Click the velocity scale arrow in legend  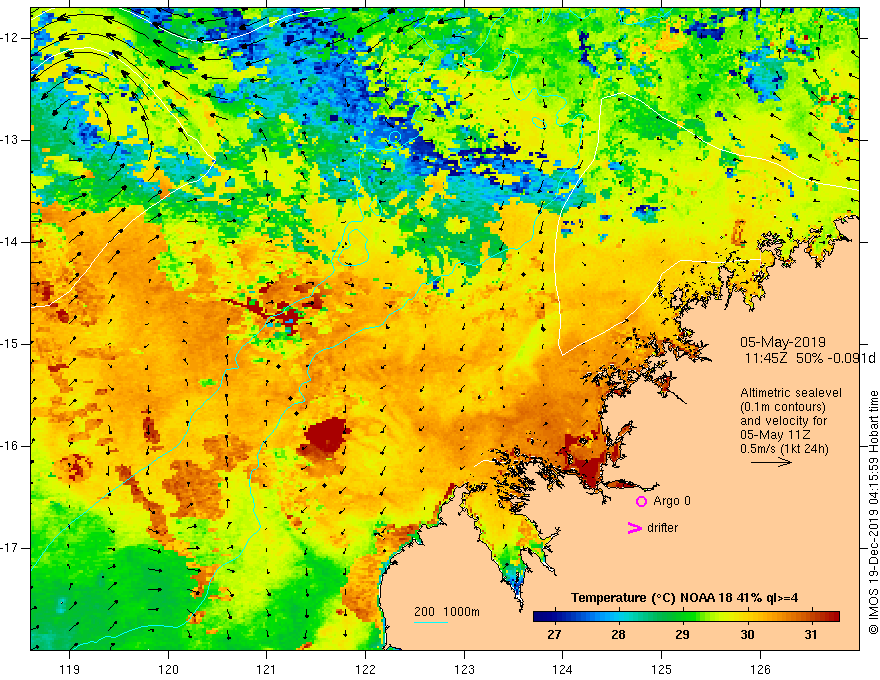point(771,462)
